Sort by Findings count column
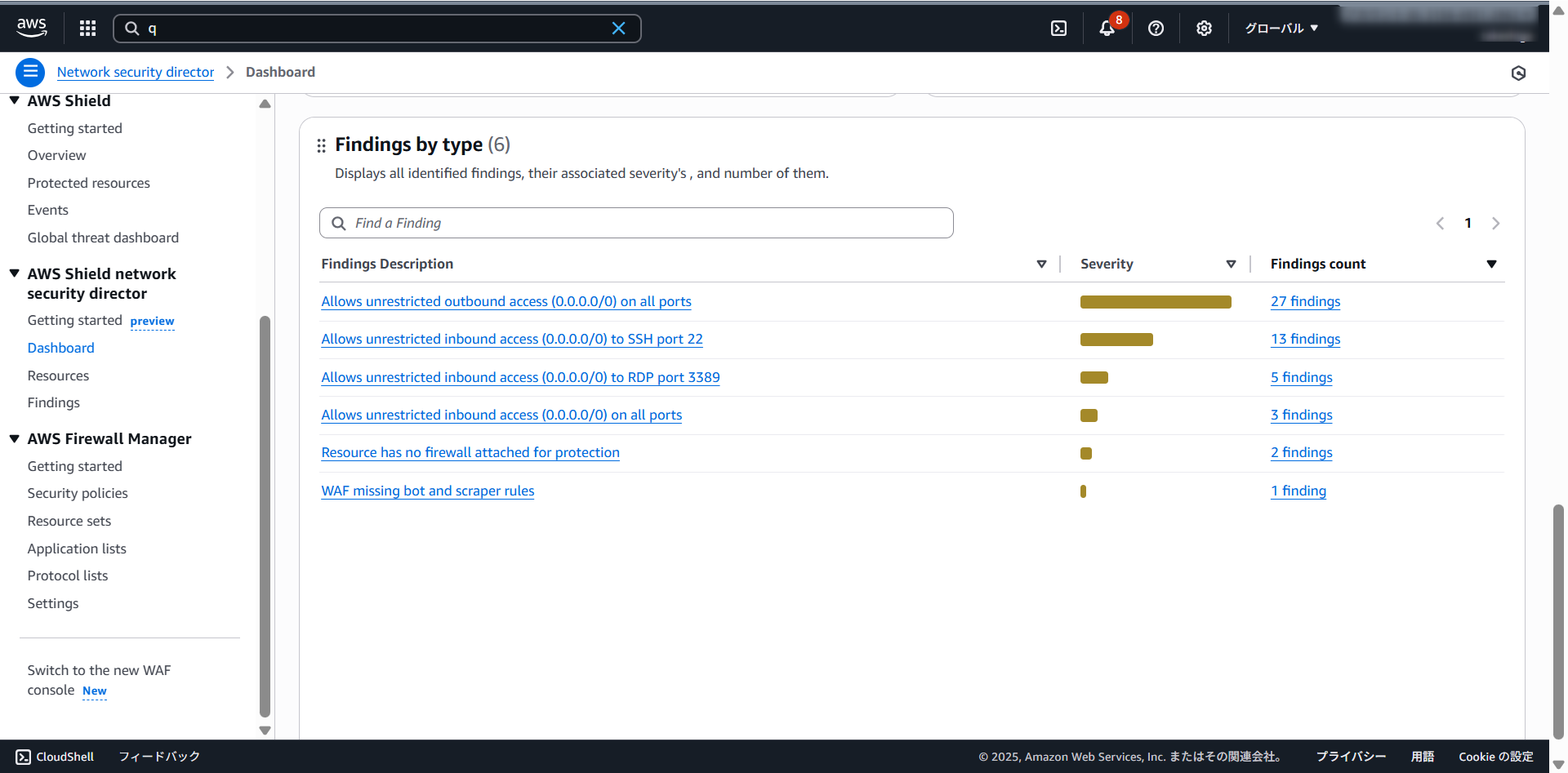1568x773 pixels. (1490, 264)
